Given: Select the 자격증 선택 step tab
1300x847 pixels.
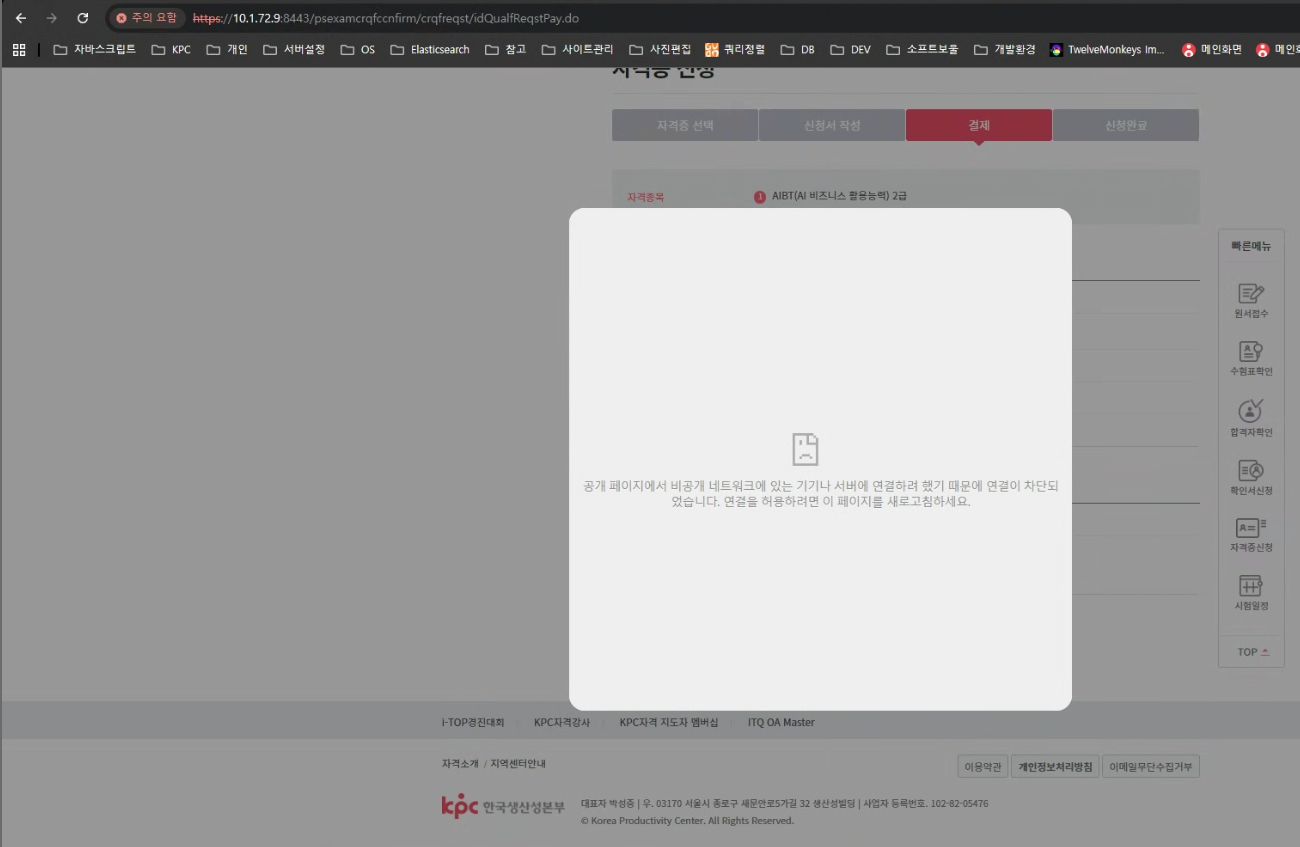Looking at the screenshot, I should coord(685,125).
